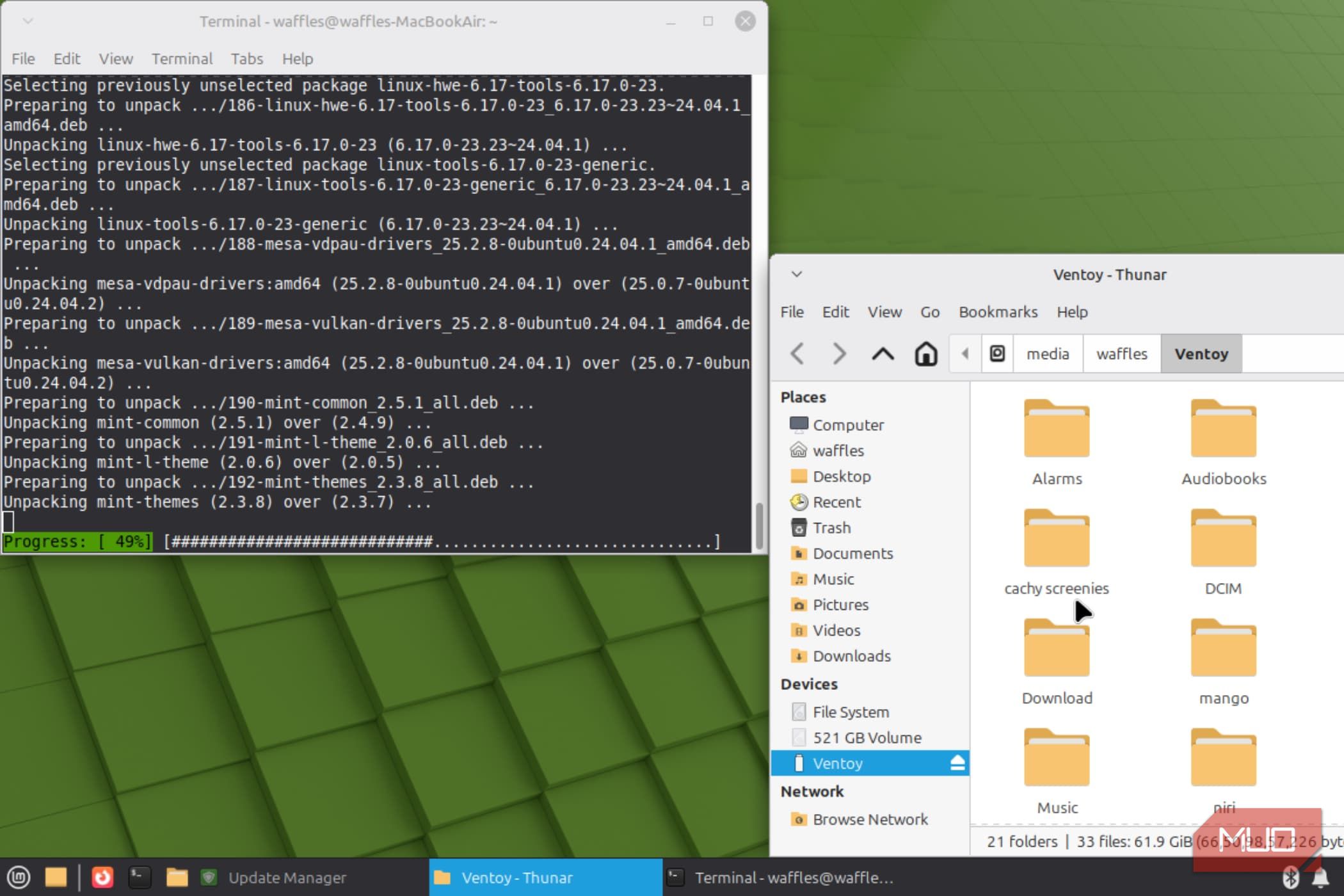Screen dimensions: 1344x896
Task: Click the Ventoy path button
Action: (x=1201, y=353)
